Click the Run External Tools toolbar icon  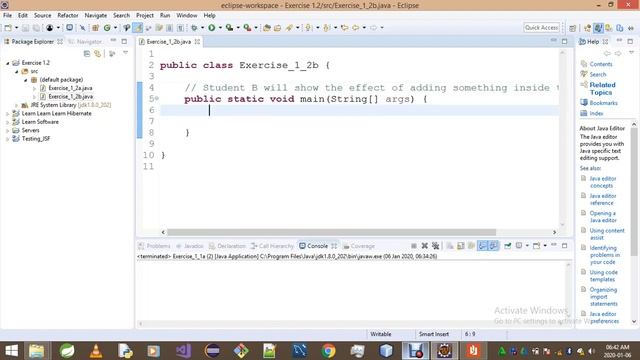click(247, 28)
